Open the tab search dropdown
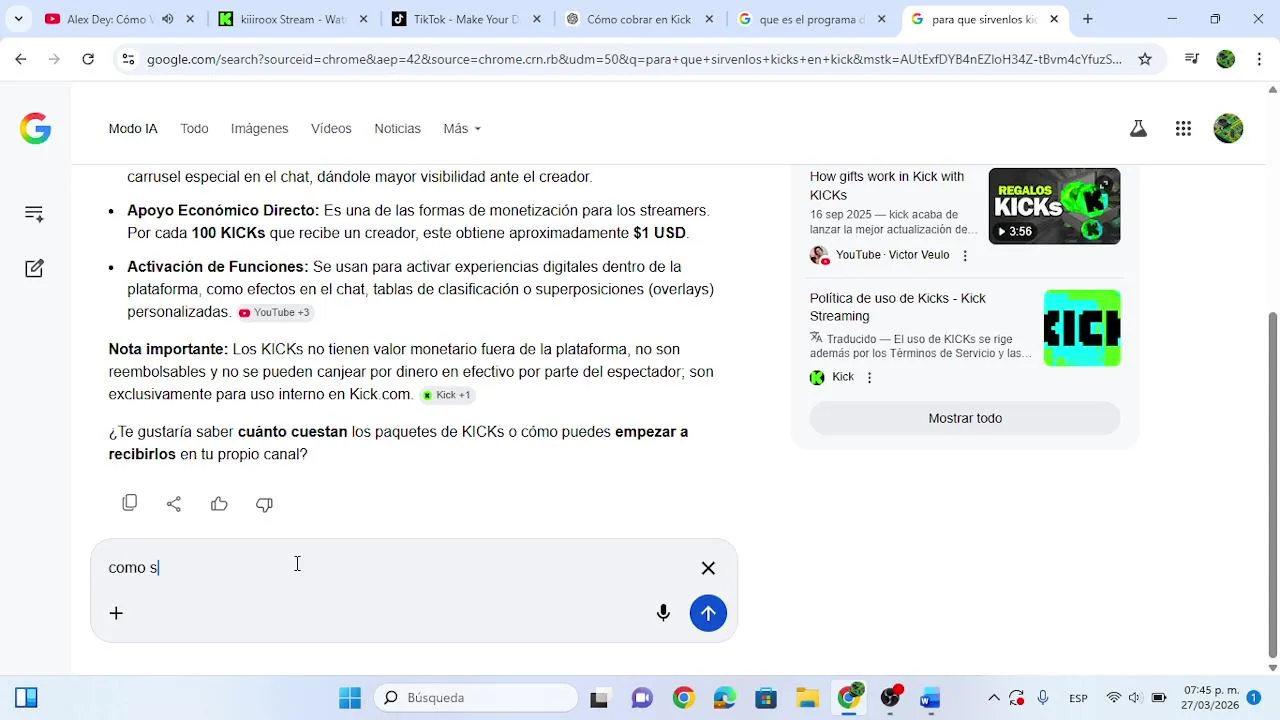Viewport: 1280px width, 720px height. pos(18,19)
